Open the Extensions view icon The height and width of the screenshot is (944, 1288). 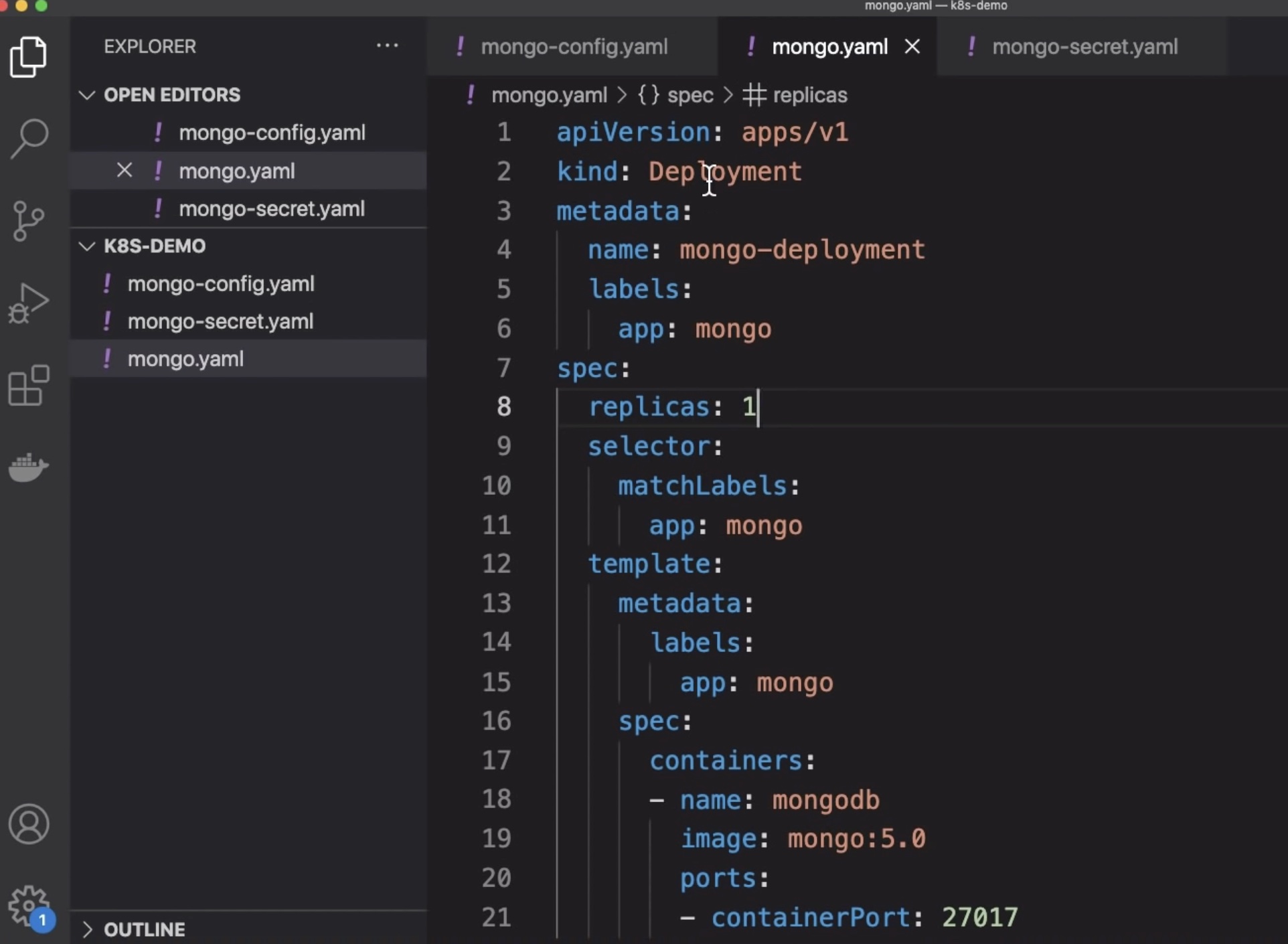[x=29, y=385]
